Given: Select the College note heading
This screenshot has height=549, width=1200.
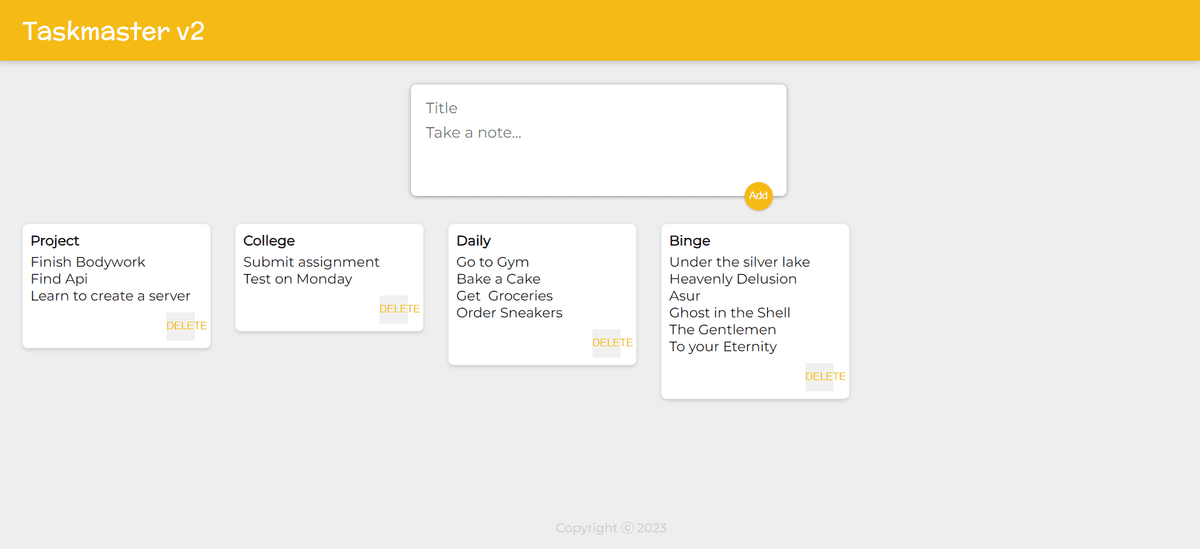Looking at the screenshot, I should tap(269, 241).
